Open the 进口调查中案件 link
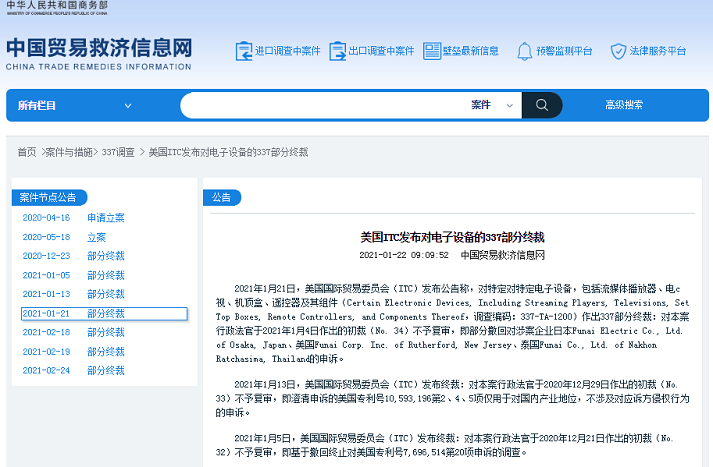Screen dimensions: 713x467 coord(287,51)
